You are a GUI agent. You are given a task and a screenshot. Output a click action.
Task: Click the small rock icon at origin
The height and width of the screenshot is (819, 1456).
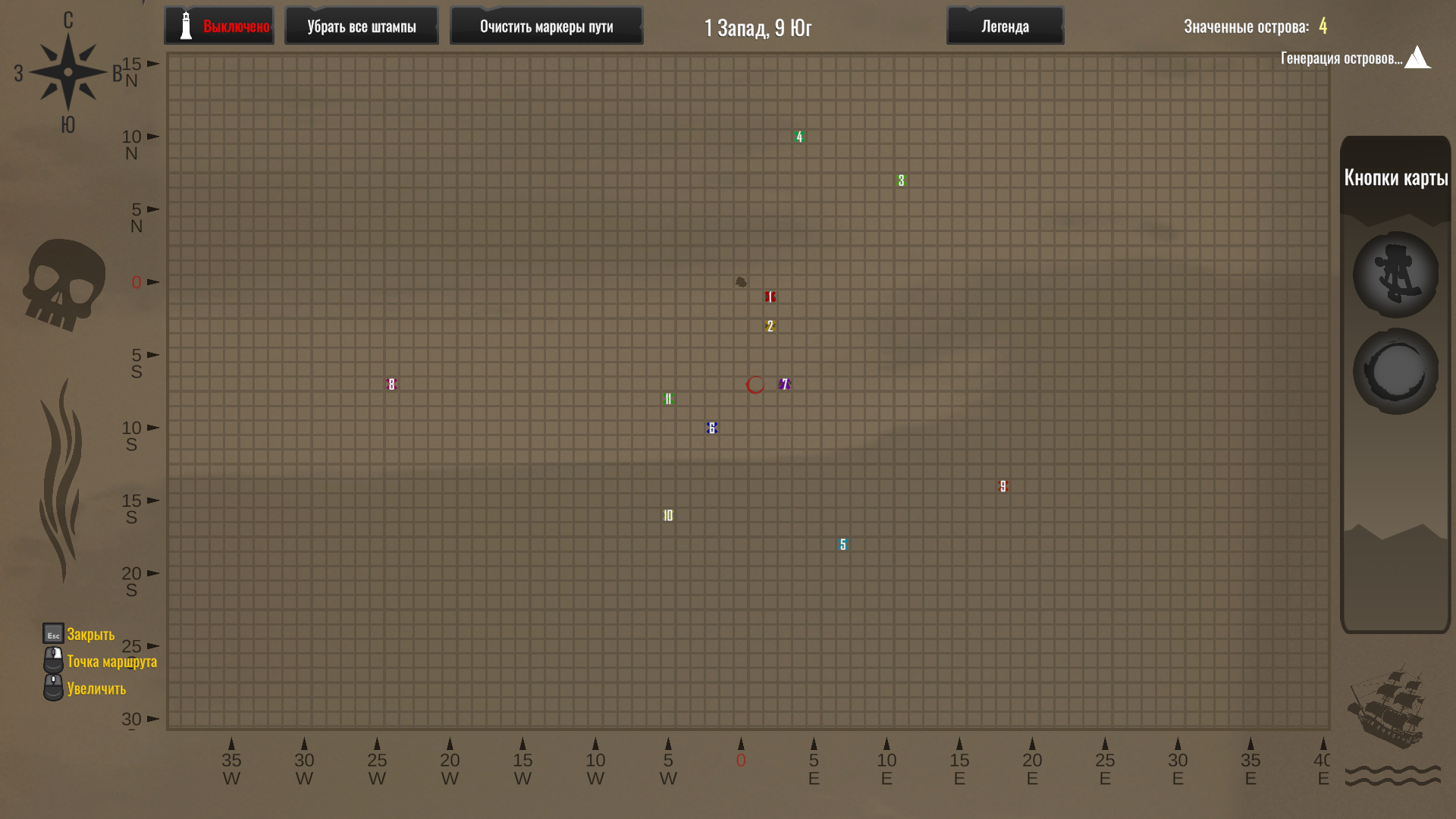741,282
